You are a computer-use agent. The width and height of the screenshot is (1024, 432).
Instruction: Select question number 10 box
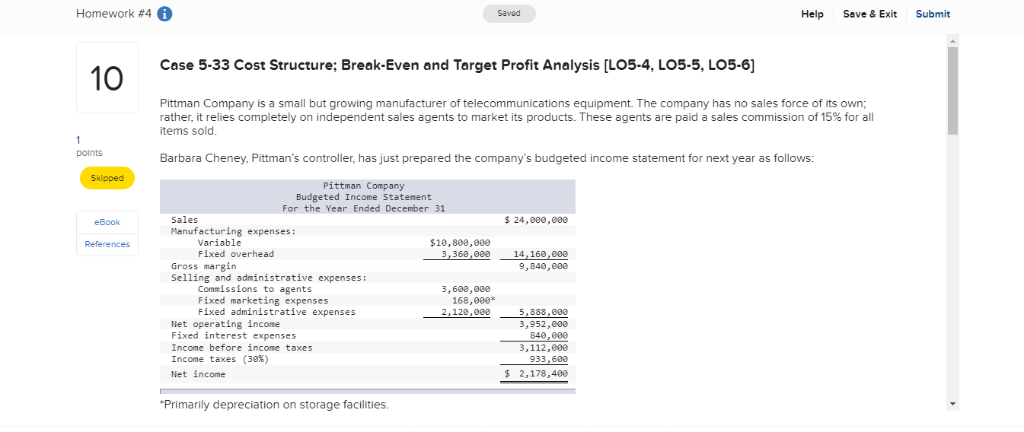(x=107, y=78)
